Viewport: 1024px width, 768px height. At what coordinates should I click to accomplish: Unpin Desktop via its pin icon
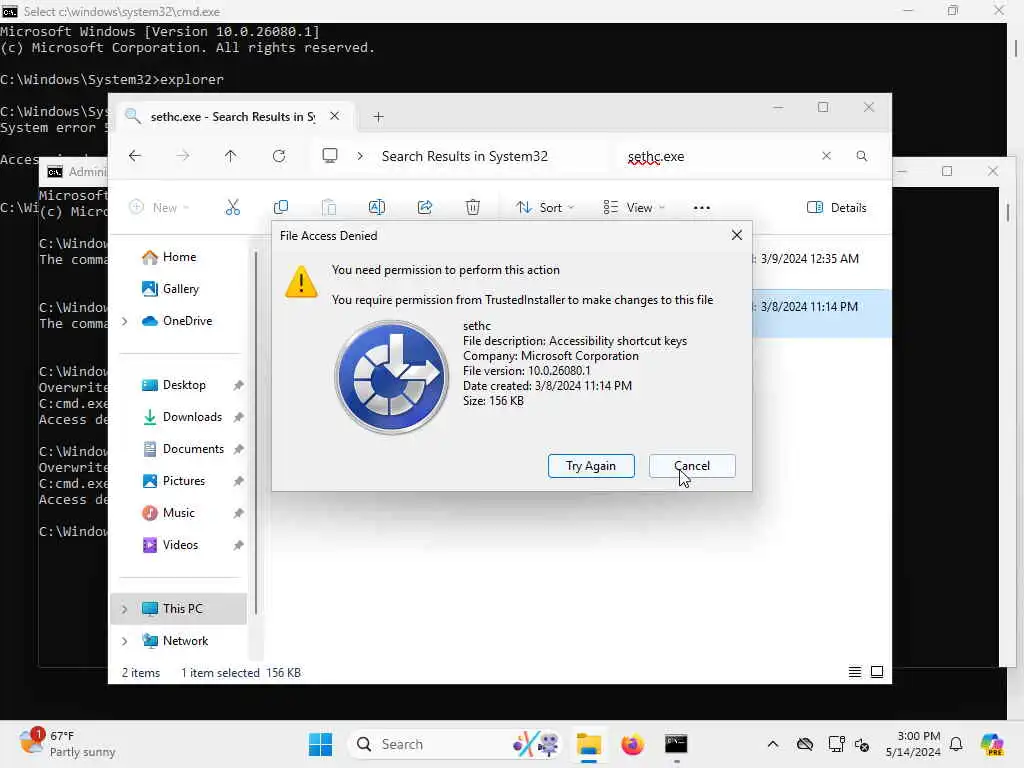point(238,385)
